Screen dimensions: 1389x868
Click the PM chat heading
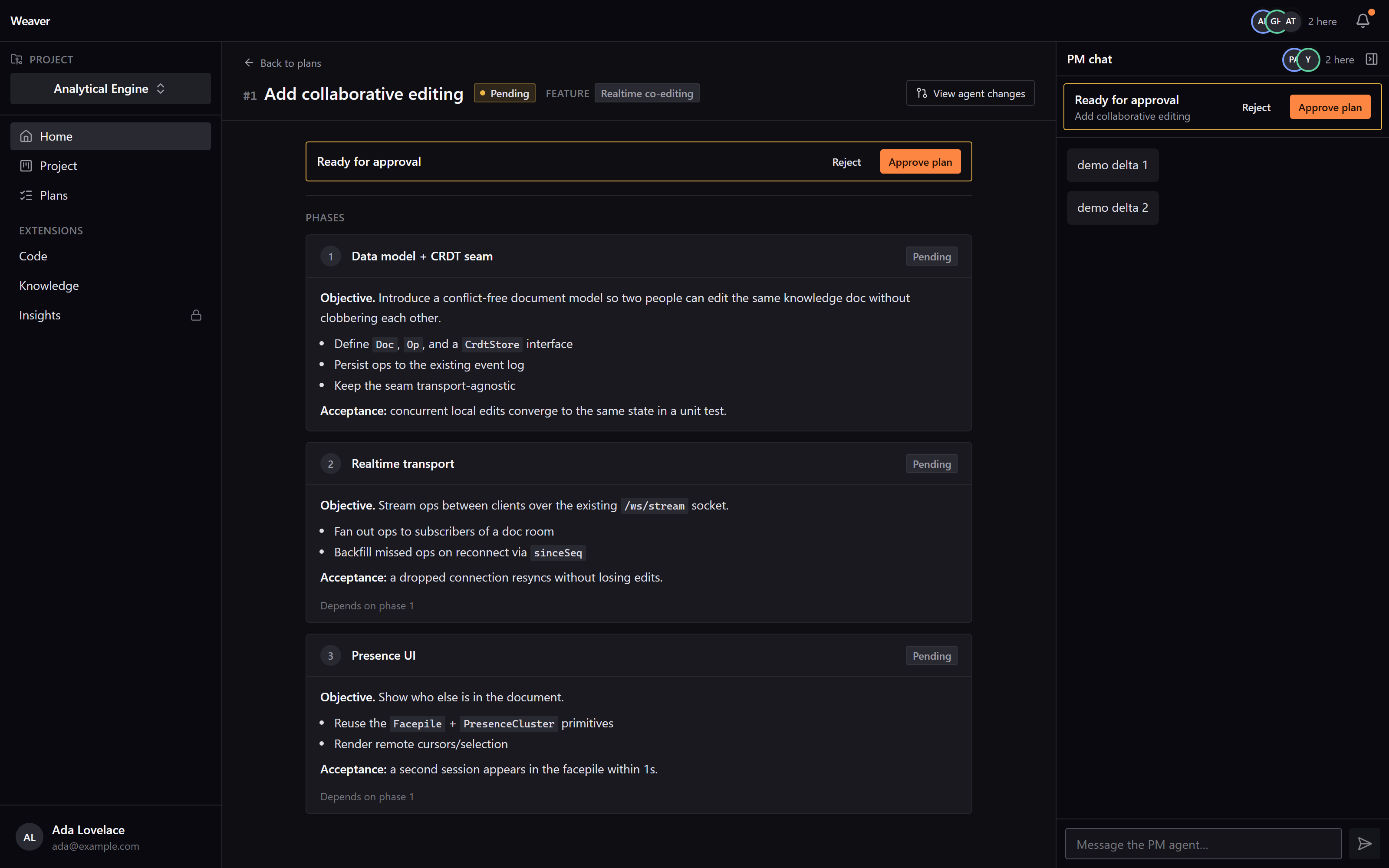[1089, 59]
